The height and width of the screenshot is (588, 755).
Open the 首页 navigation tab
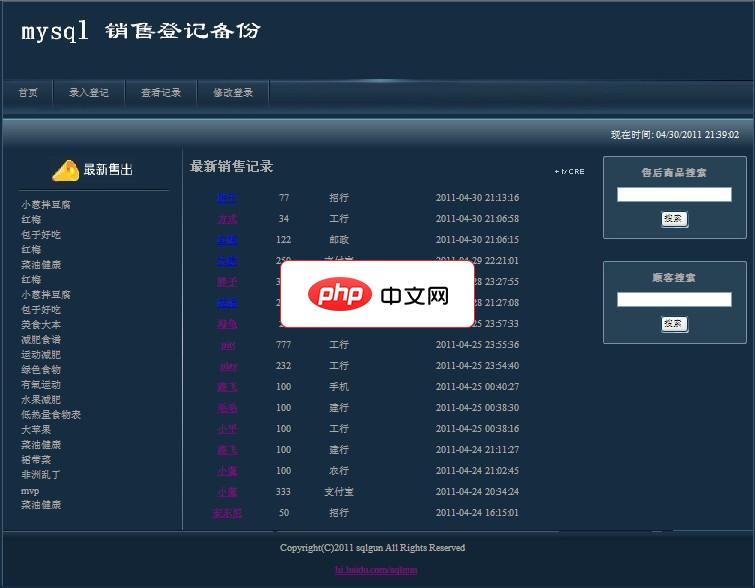[28, 92]
